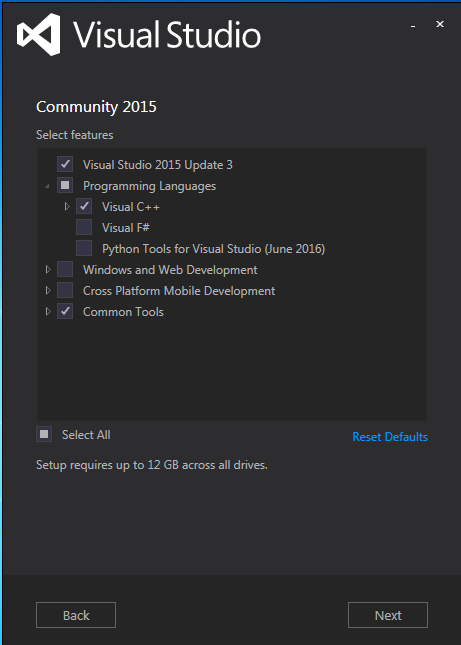This screenshot has width=461, height=645.
Task: Toggle the Programming Languages checkbox
Action: pyautogui.click(x=65, y=185)
